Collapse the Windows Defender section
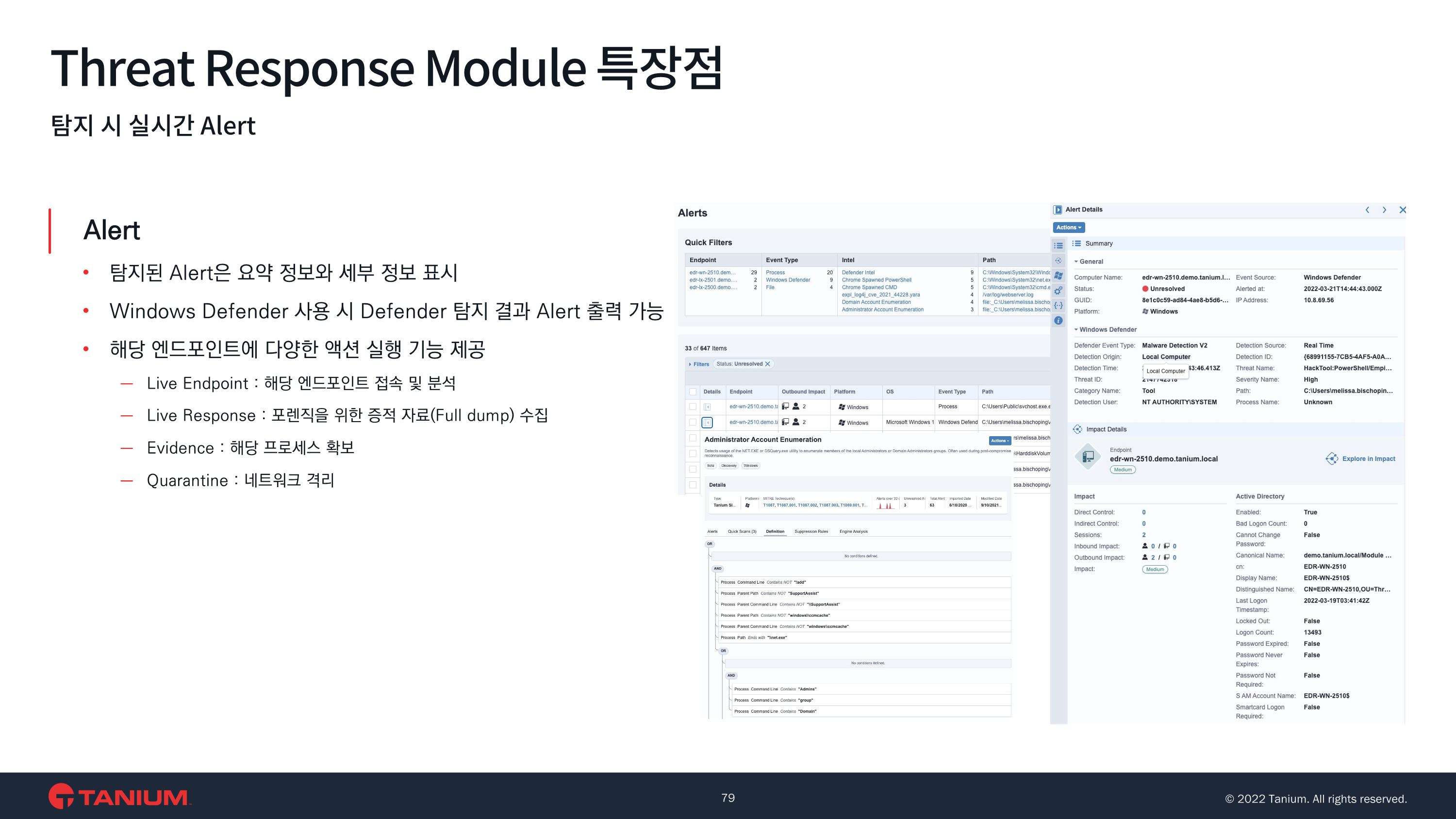Screen dimensions: 1456x819 point(1076,329)
